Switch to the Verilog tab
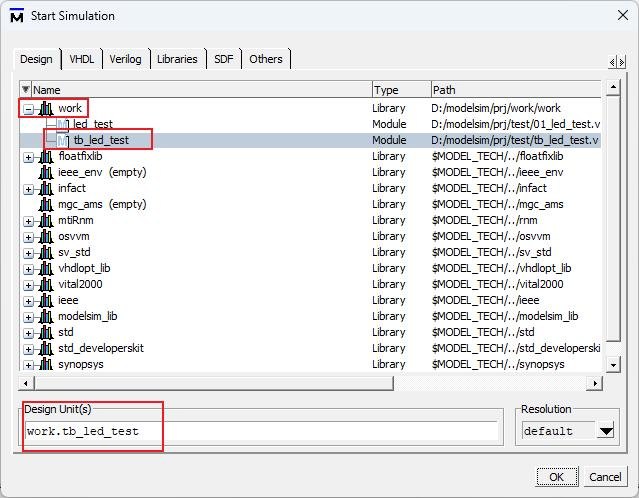 126,59
